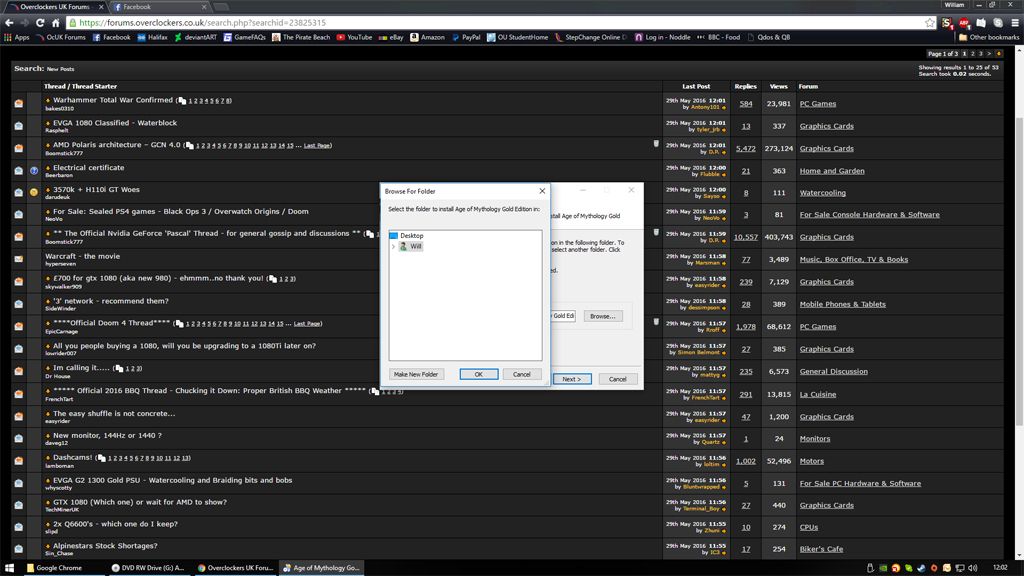Click Cancel in the installer window
This screenshot has height=576, width=1024.
617,379
